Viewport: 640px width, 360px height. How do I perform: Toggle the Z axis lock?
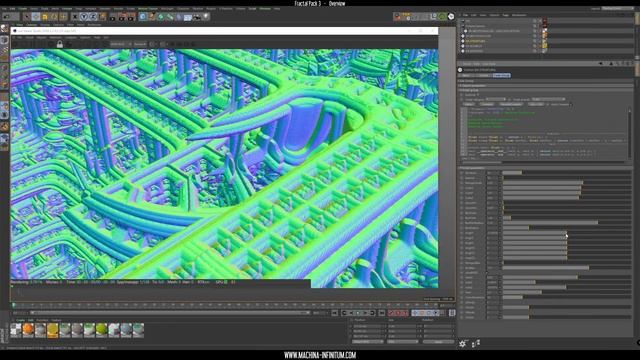coord(93,17)
